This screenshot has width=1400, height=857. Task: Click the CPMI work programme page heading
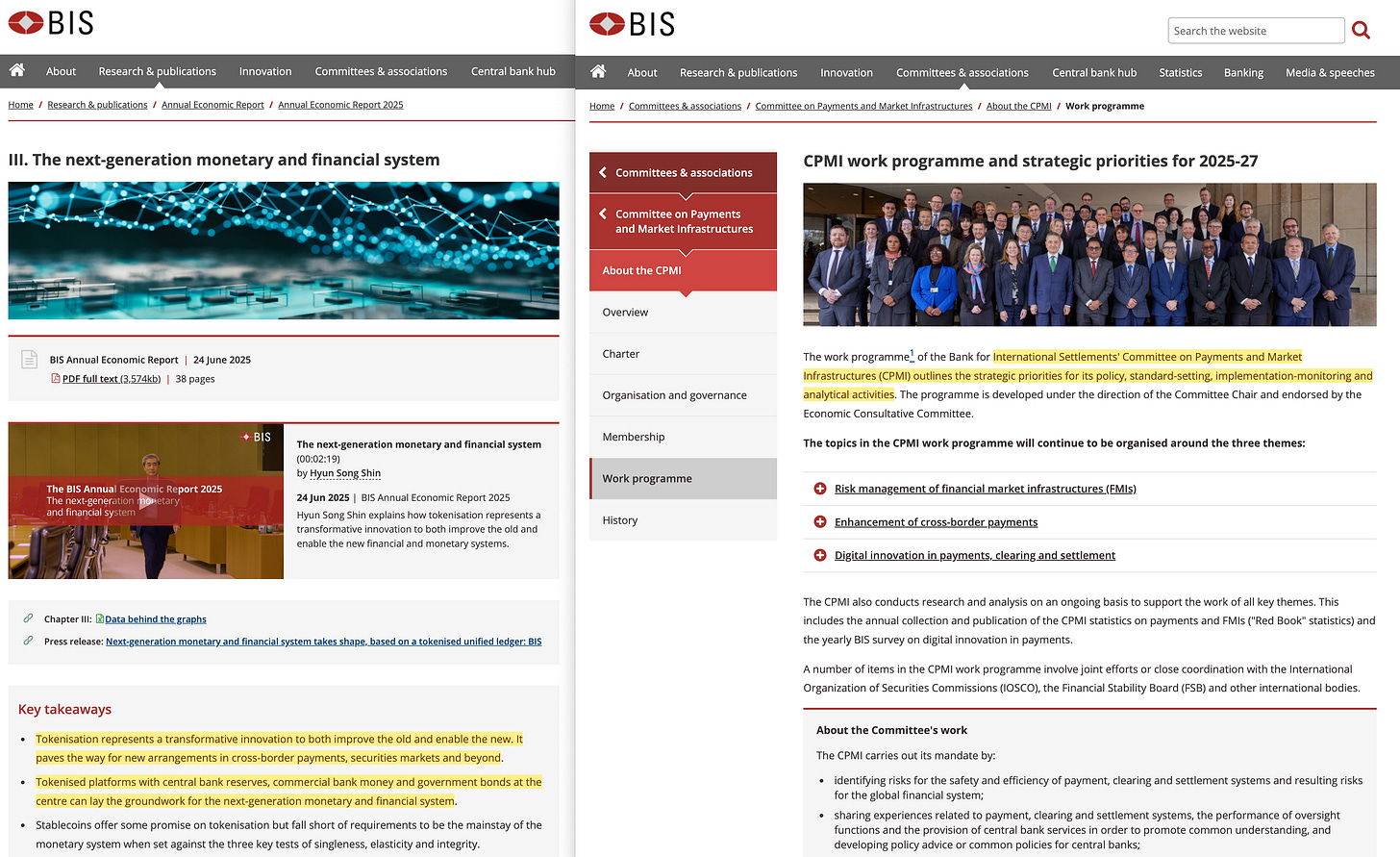[1031, 161]
